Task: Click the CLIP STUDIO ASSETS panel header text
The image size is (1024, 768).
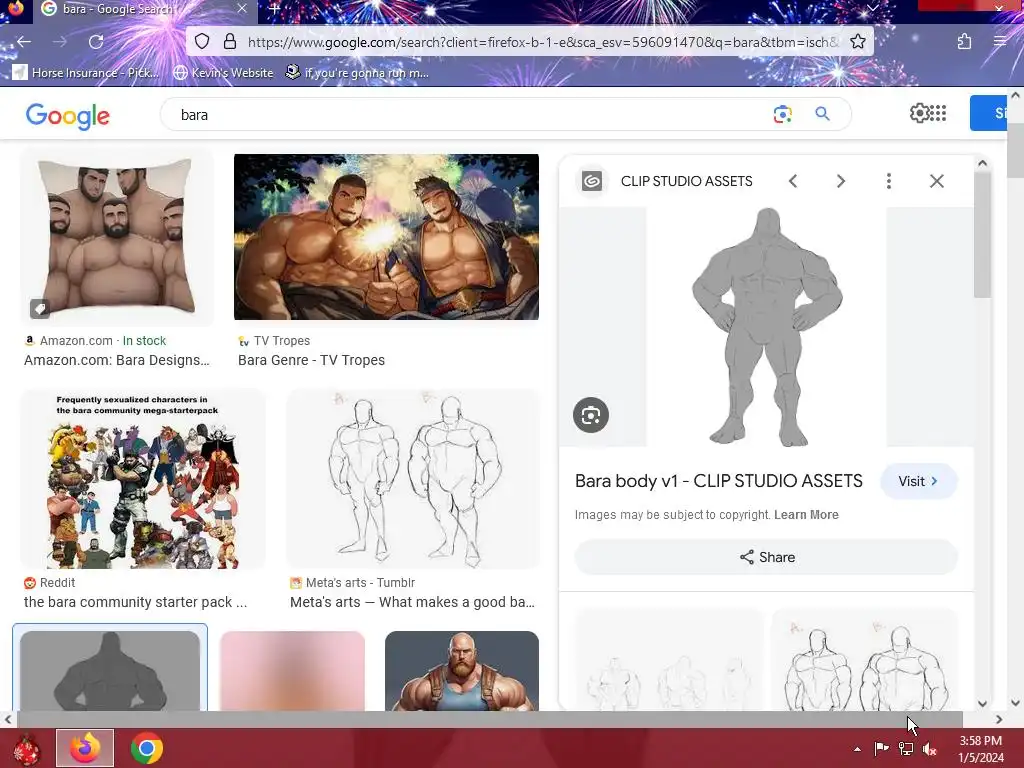Action: coord(686,181)
